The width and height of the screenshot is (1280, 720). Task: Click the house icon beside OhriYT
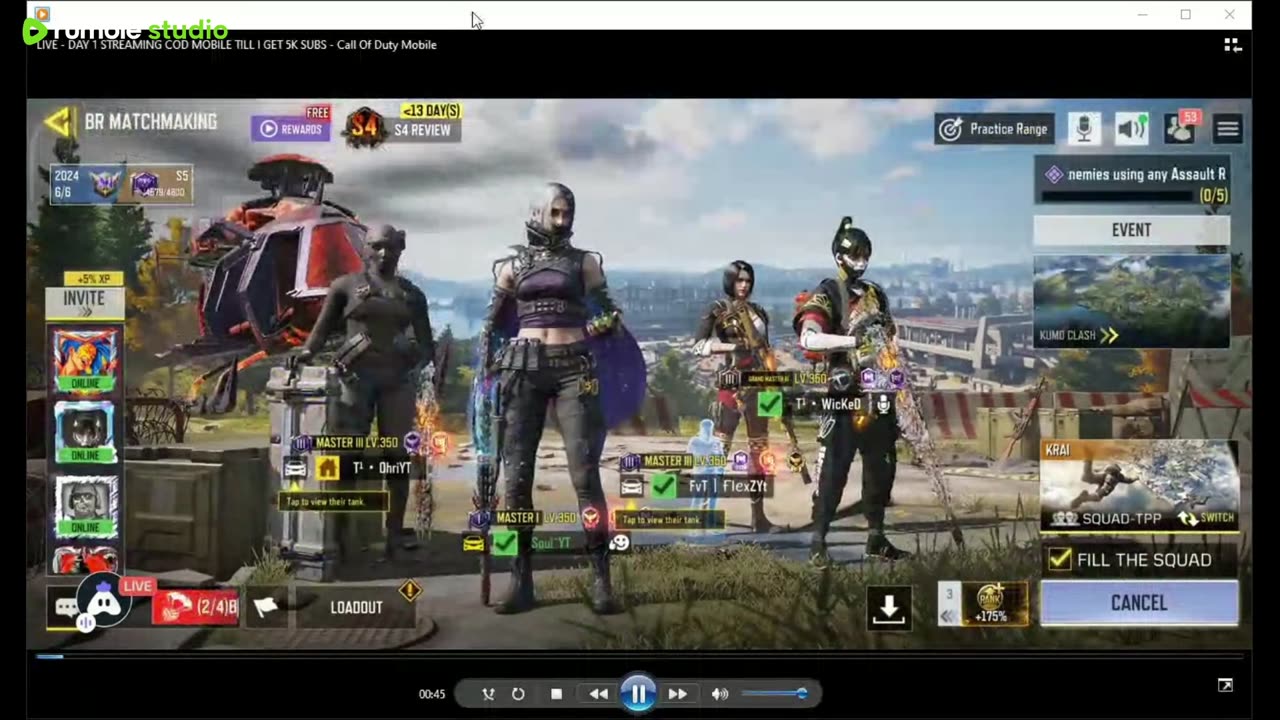pyautogui.click(x=327, y=468)
